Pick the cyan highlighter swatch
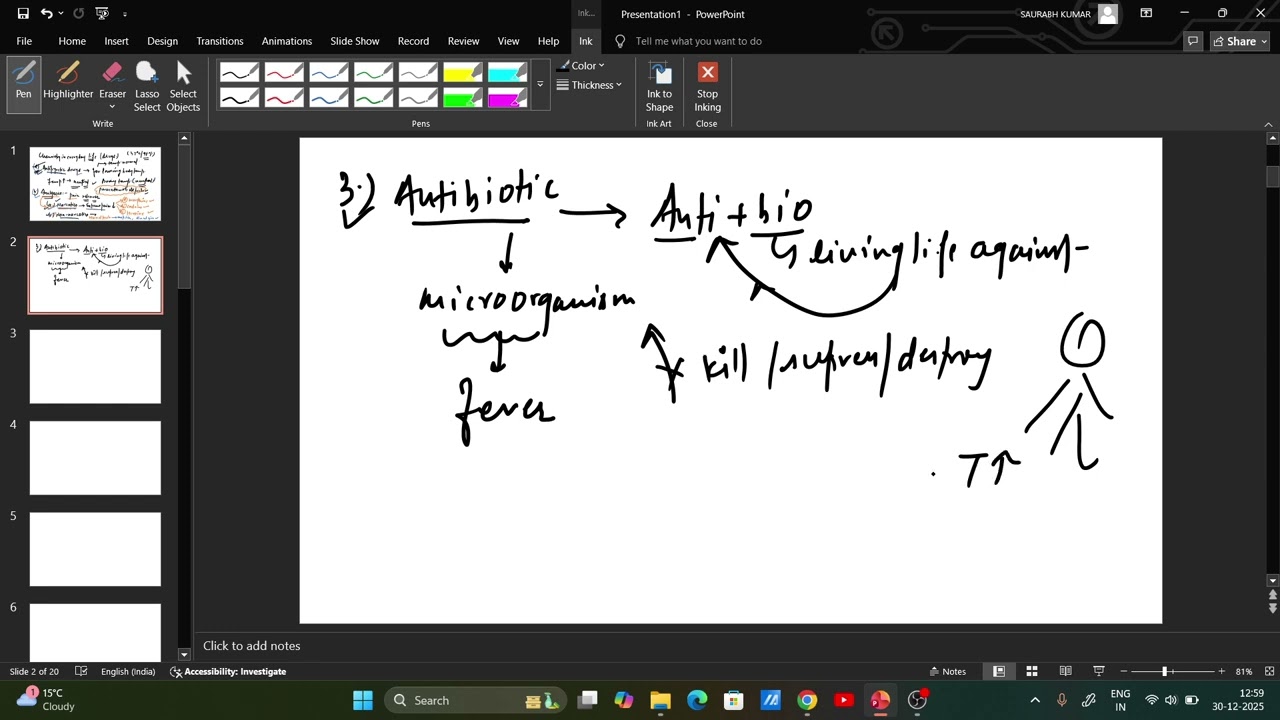This screenshot has width=1280, height=720. coord(508,72)
